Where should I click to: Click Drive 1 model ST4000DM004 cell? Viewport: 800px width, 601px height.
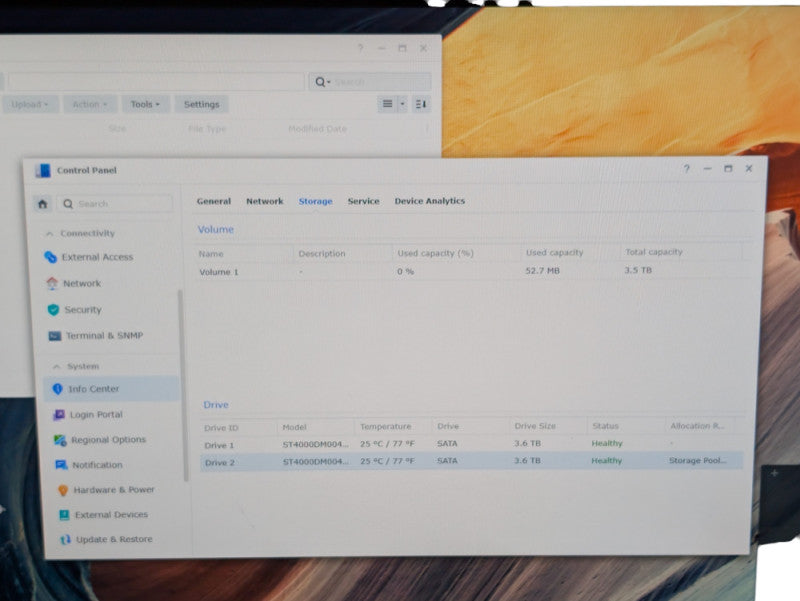[315, 444]
